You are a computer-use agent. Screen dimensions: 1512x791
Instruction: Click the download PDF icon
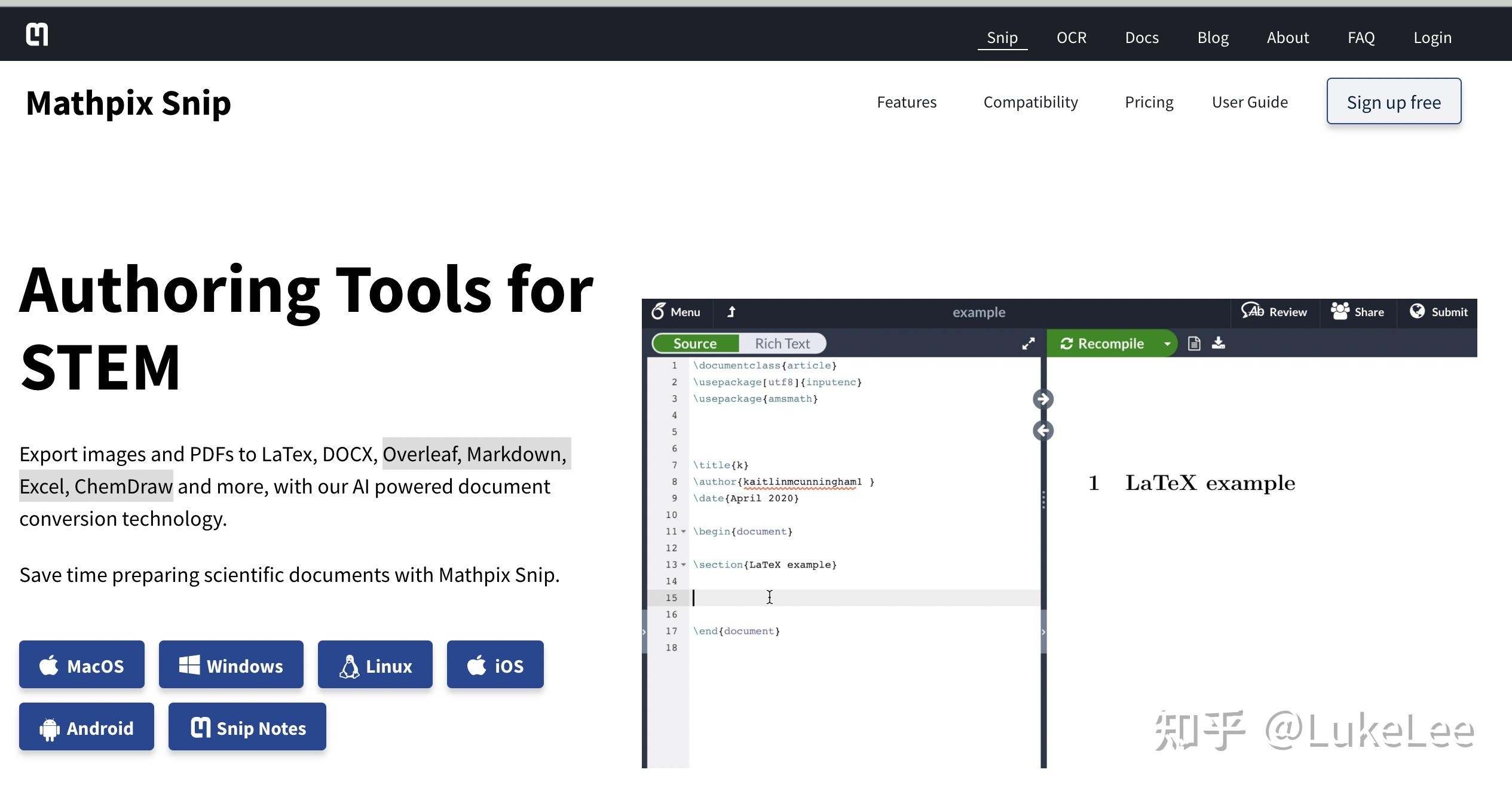tap(1219, 343)
